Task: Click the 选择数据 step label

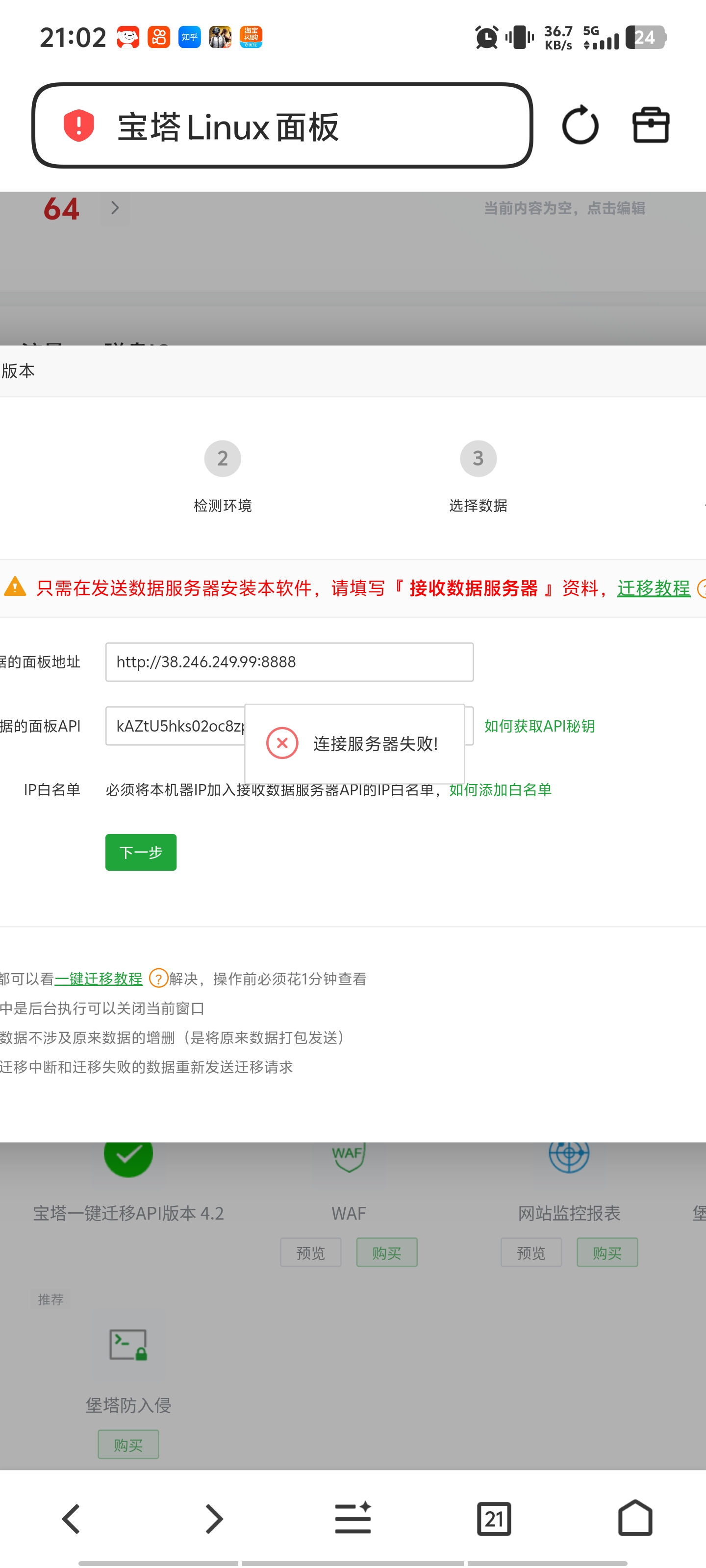Action: (x=478, y=506)
